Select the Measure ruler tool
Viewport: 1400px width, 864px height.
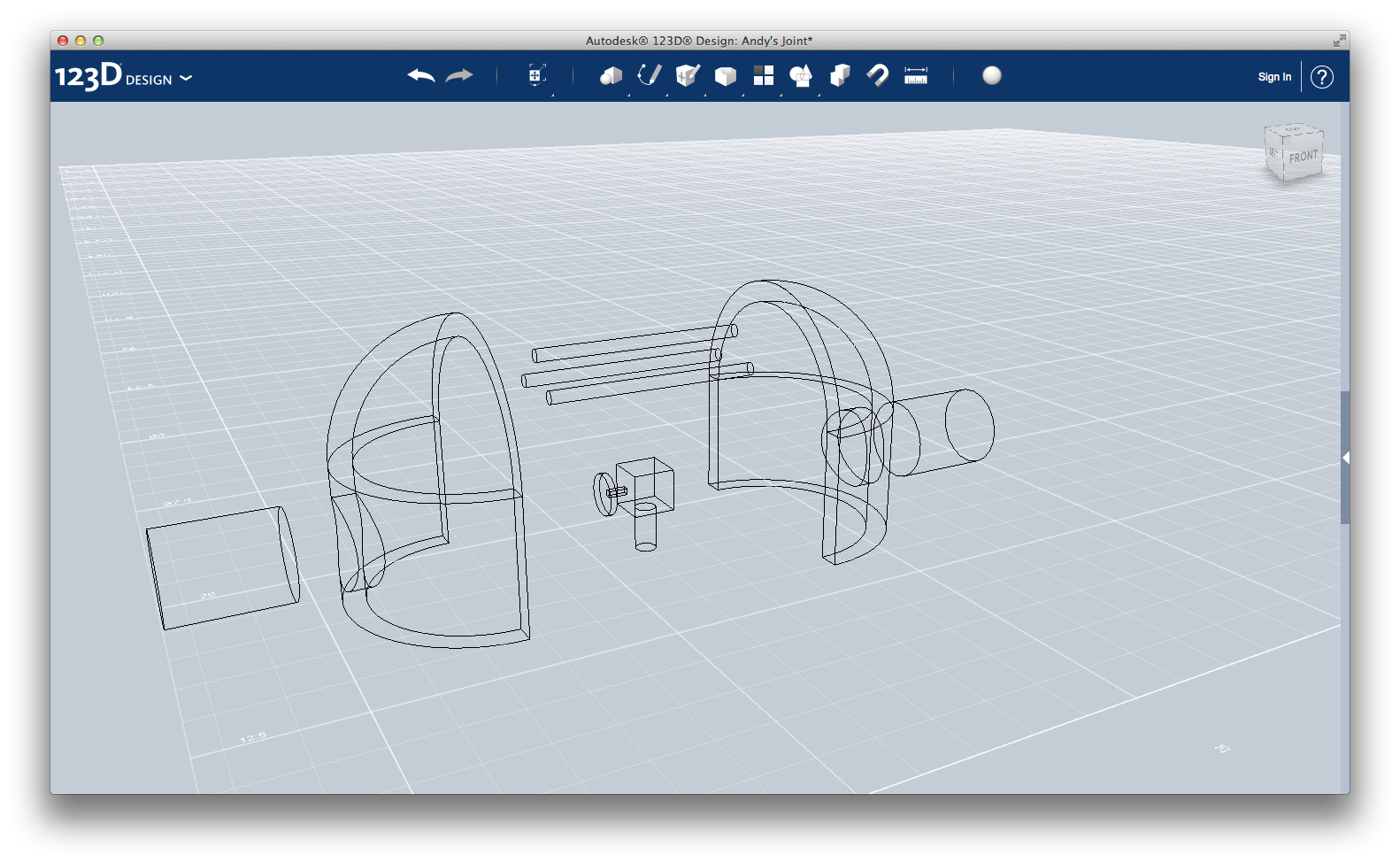click(916, 76)
